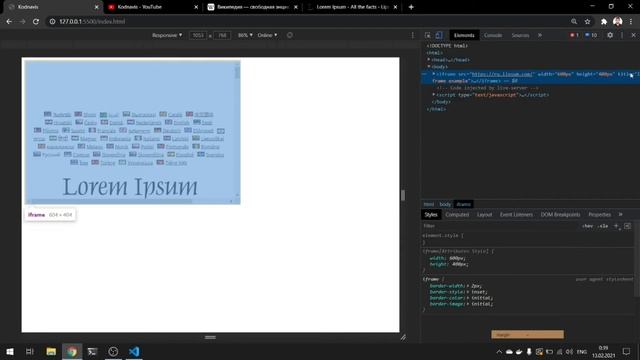Image resolution: width=640 pixels, height=360 pixels.
Task: Open the DevTools three-dot customize menu
Action: (622, 35)
